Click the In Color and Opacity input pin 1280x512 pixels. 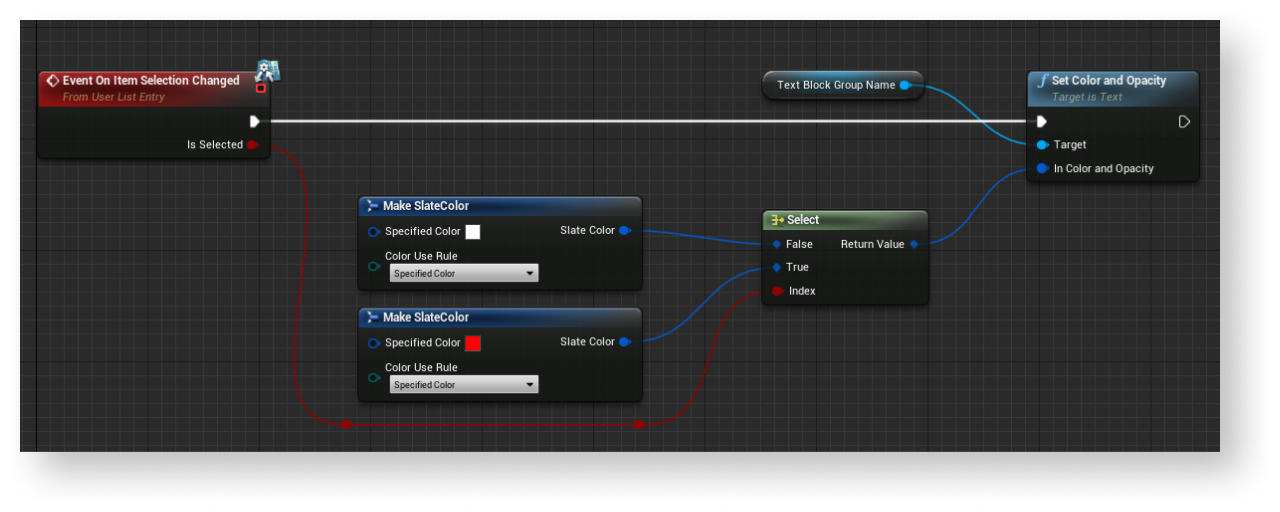point(1042,169)
